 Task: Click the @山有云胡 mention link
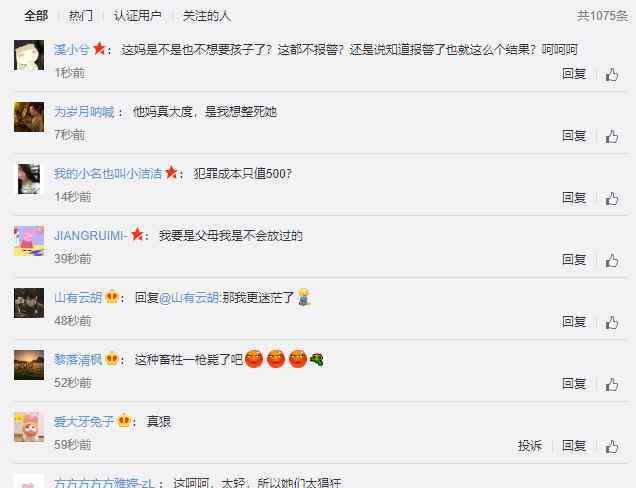click(189, 298)
